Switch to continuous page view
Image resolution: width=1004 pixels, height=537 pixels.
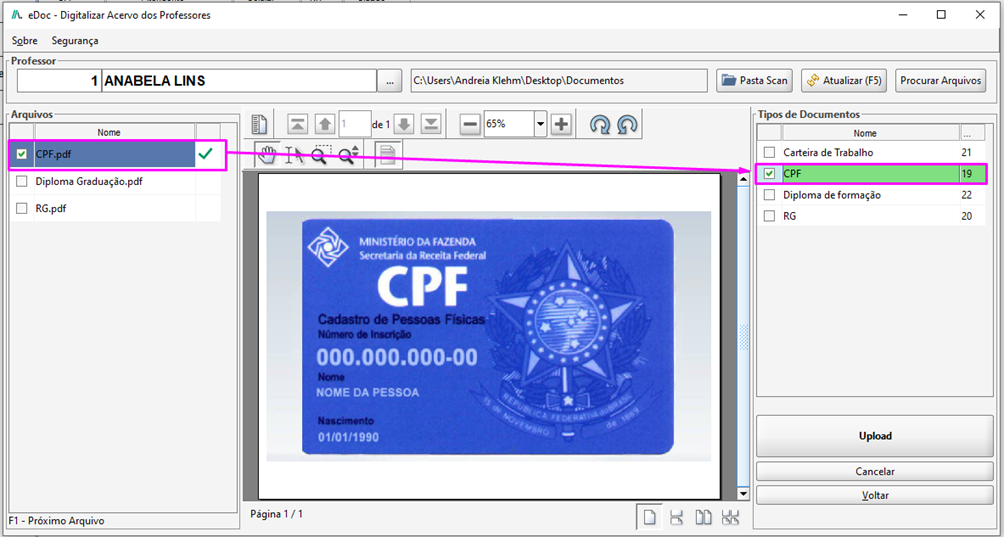(676, 517)
